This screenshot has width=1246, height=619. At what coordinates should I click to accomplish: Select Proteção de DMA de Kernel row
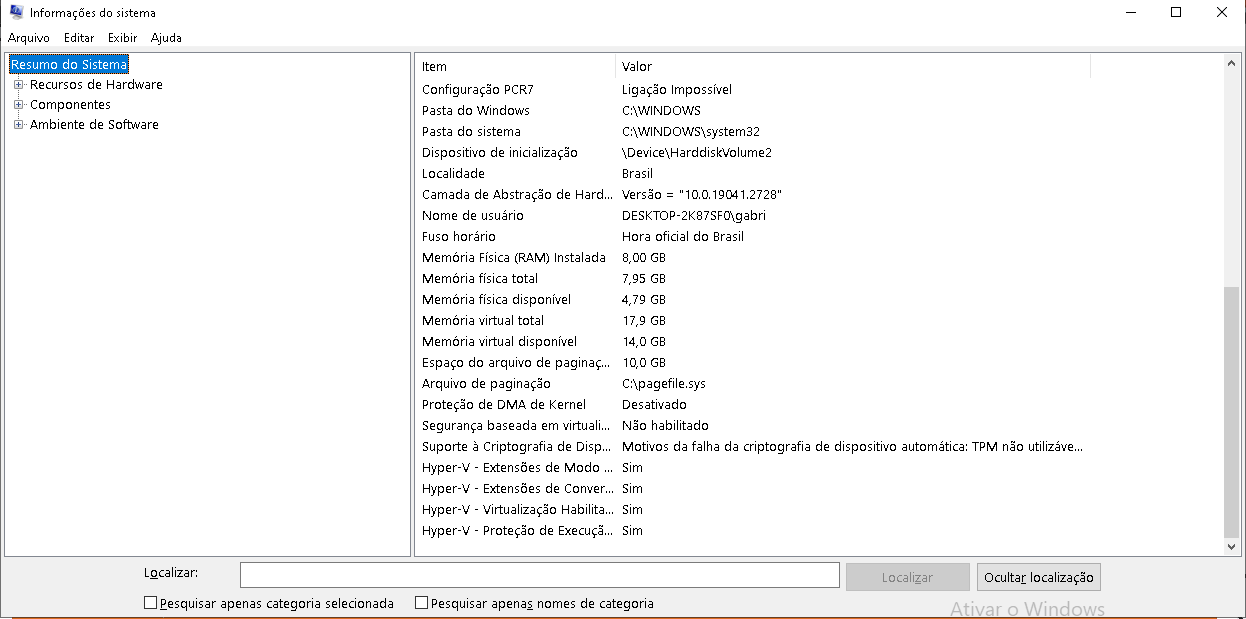click(x=753, y=405)
